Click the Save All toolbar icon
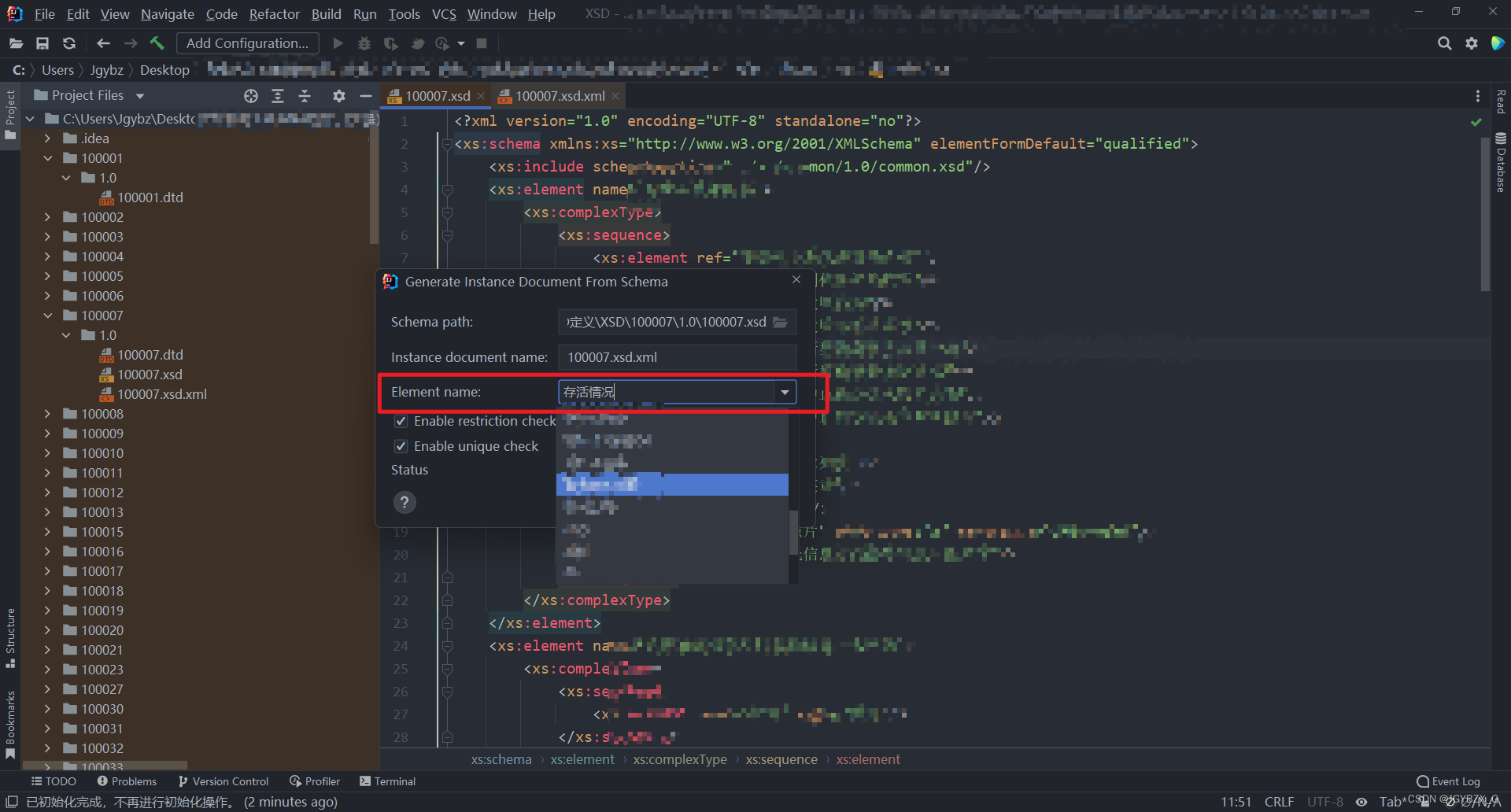 tap(42, 43)
